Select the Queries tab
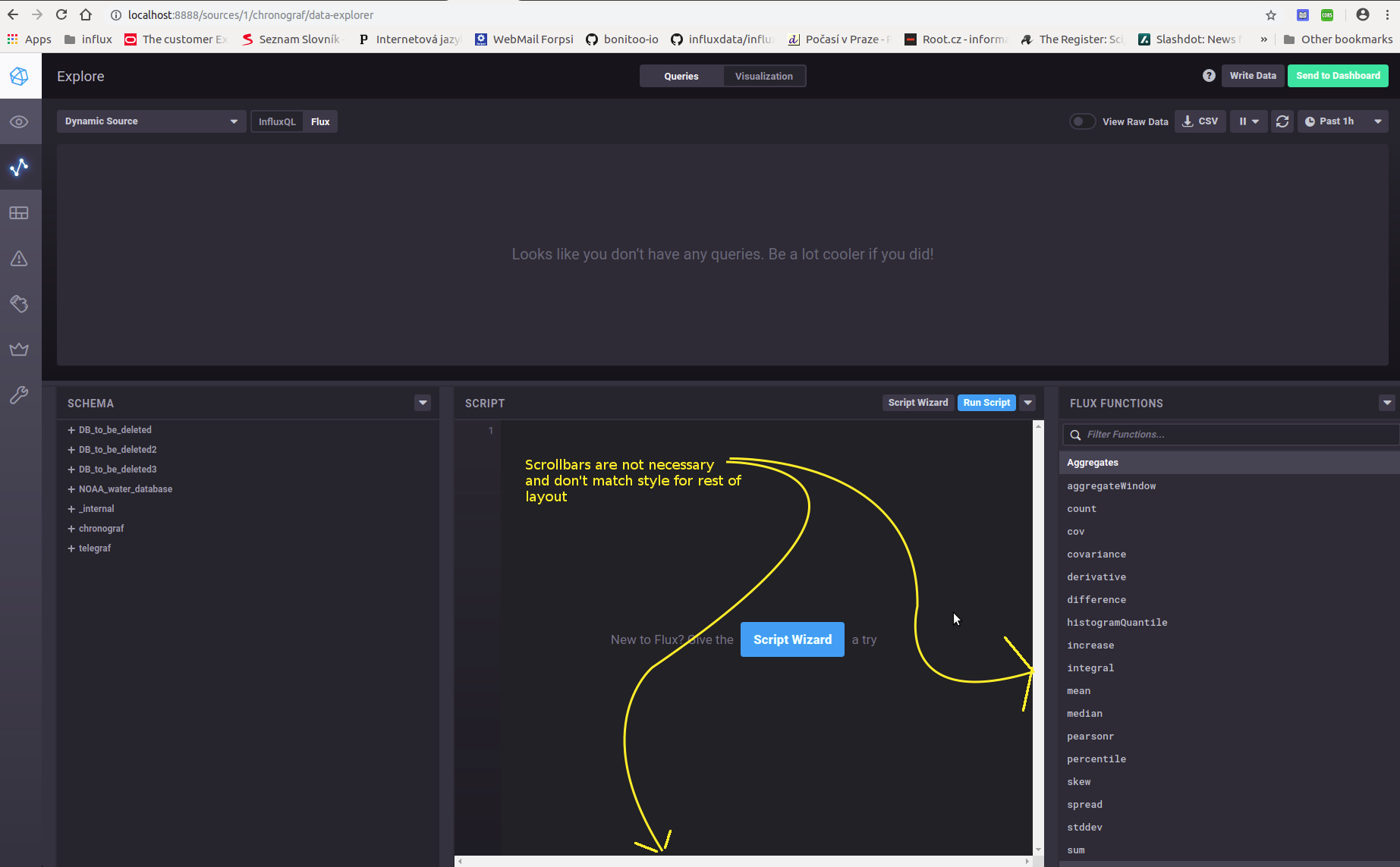This screenshot has height=867, width=1400. [681, 75]
